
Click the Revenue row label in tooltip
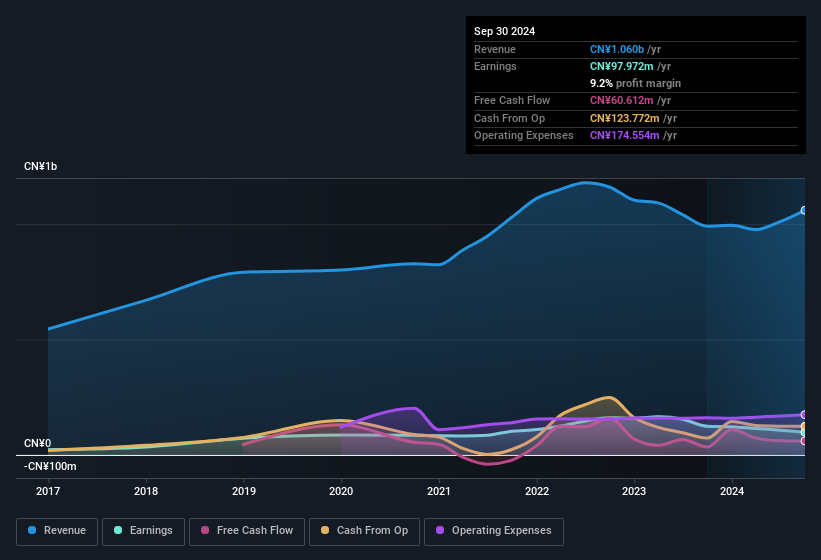point(495,49)
